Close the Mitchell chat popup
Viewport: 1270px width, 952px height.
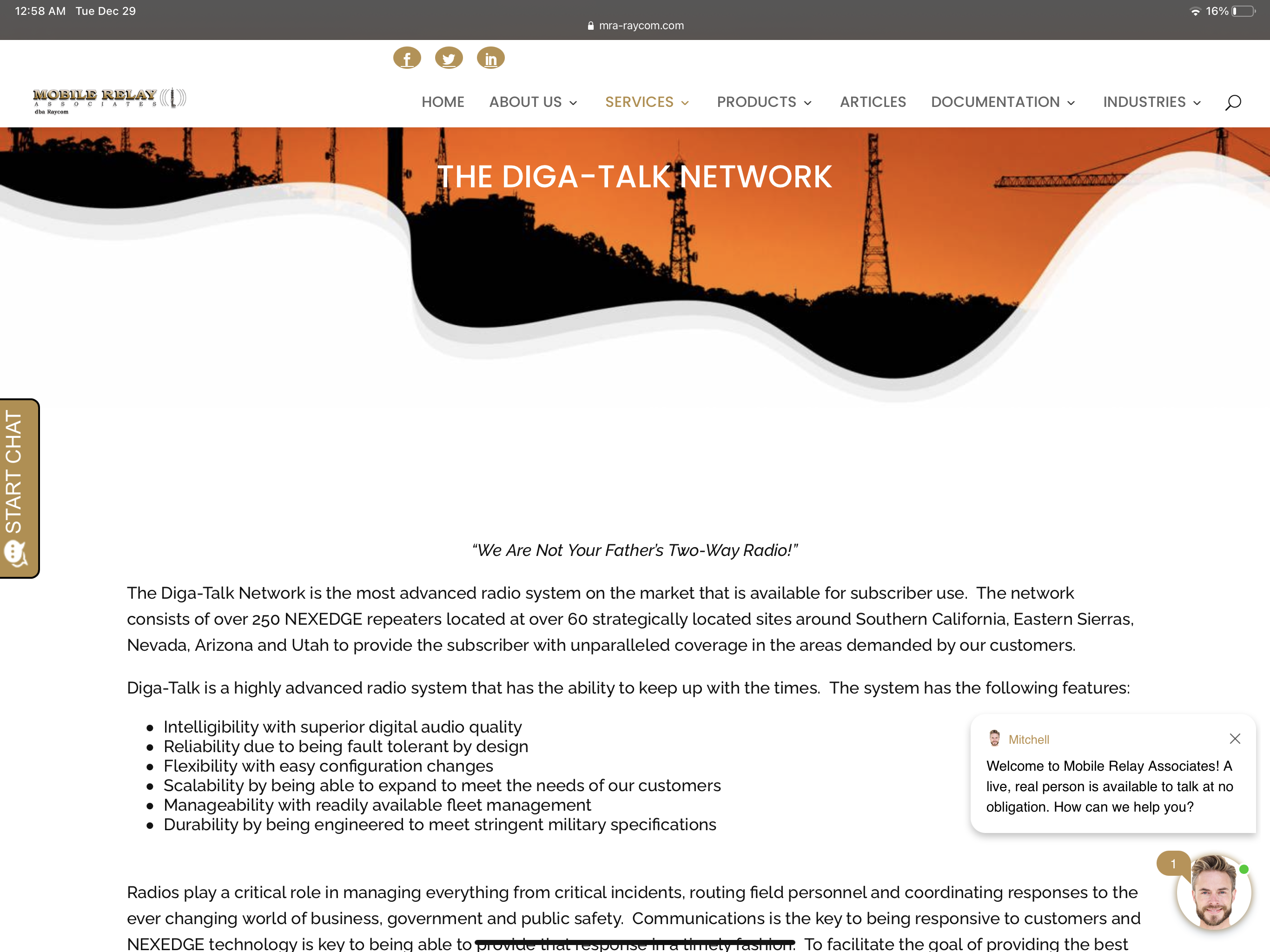[1235, 738]
